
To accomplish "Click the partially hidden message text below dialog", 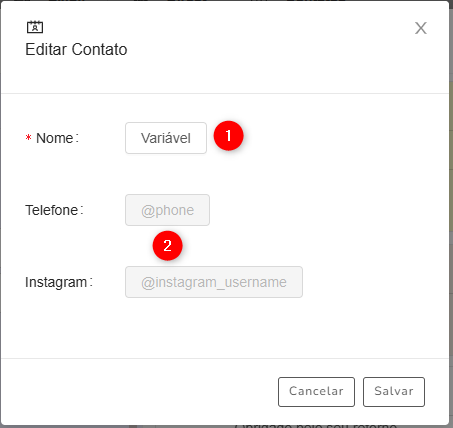I will (x=316, y=425).
